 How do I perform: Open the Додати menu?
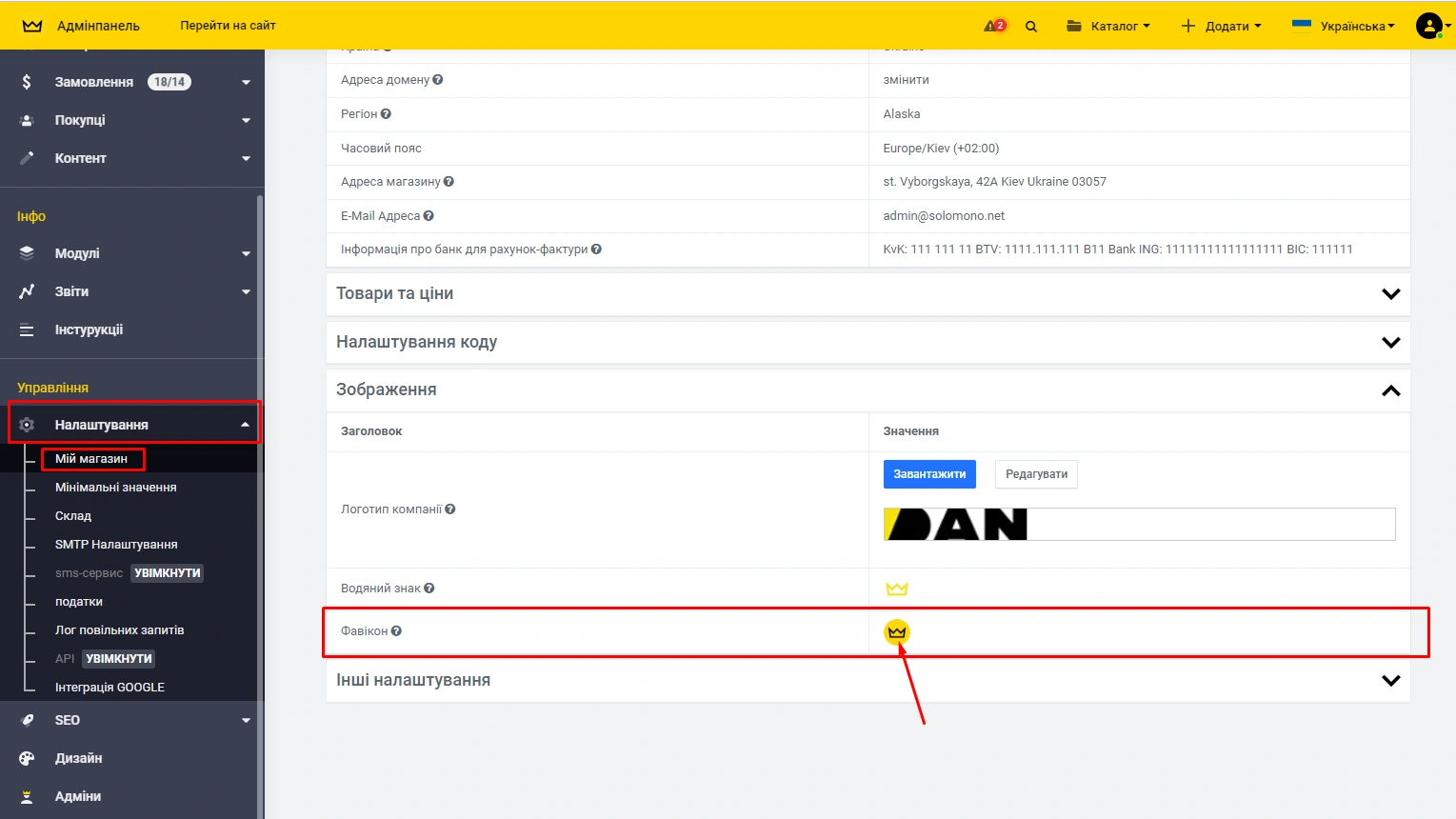click(x=1221, y=26)
